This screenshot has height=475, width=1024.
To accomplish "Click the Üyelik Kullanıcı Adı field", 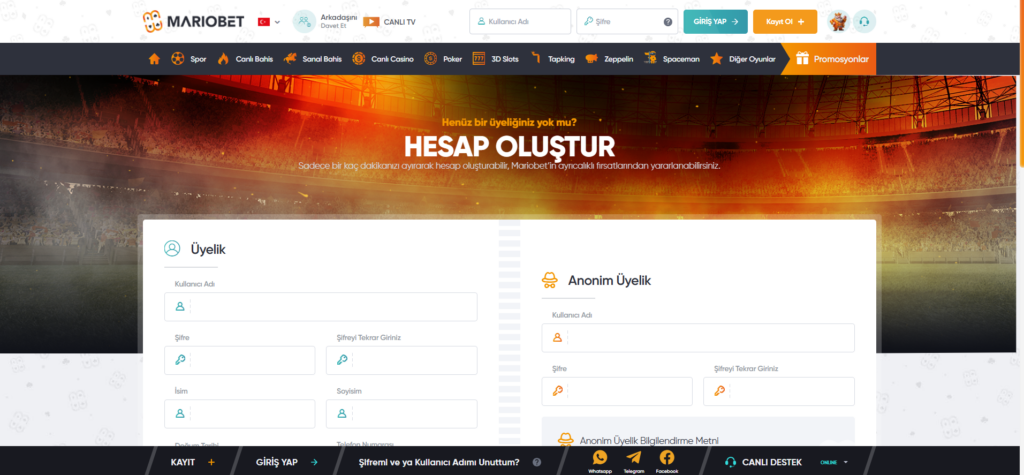I will (321, 306).
